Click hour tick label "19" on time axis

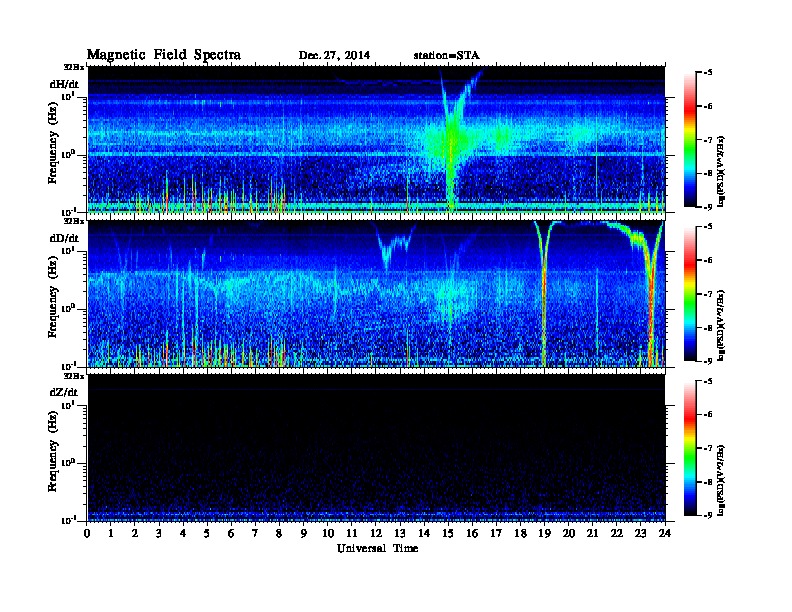pos(544,533)
